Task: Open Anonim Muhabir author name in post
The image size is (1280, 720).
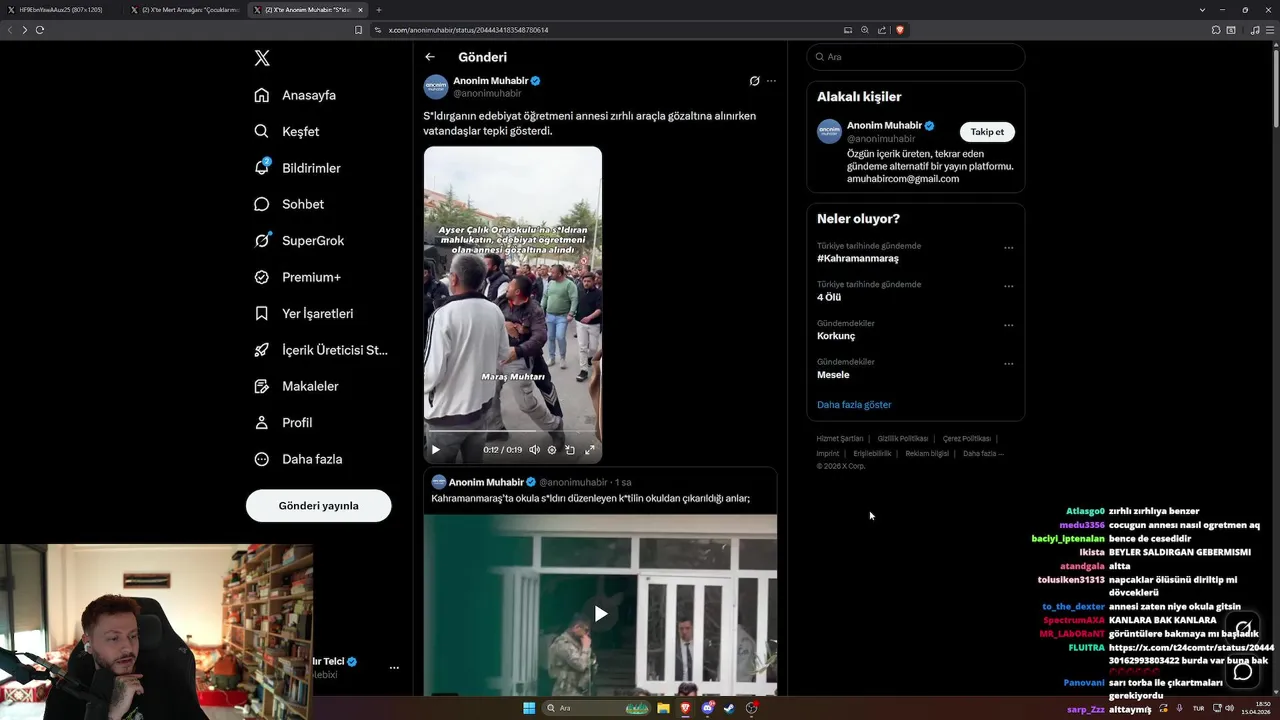Action: tap(490, 80)
